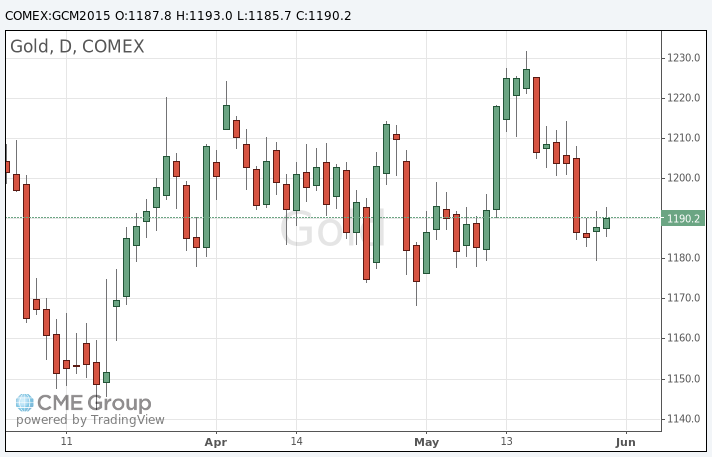Click the CME Group globe logo icon

click(25, 402)
